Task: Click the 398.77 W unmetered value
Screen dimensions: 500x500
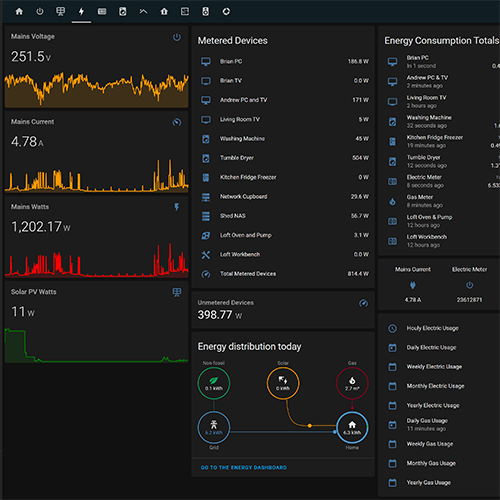Action: tap(220, 315)
